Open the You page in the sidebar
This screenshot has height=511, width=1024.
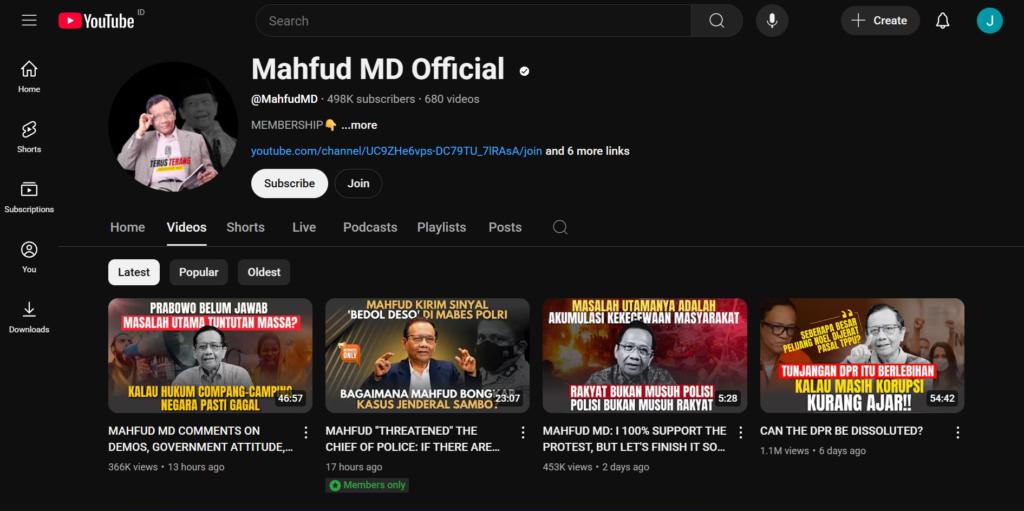(x=29, y=257)
